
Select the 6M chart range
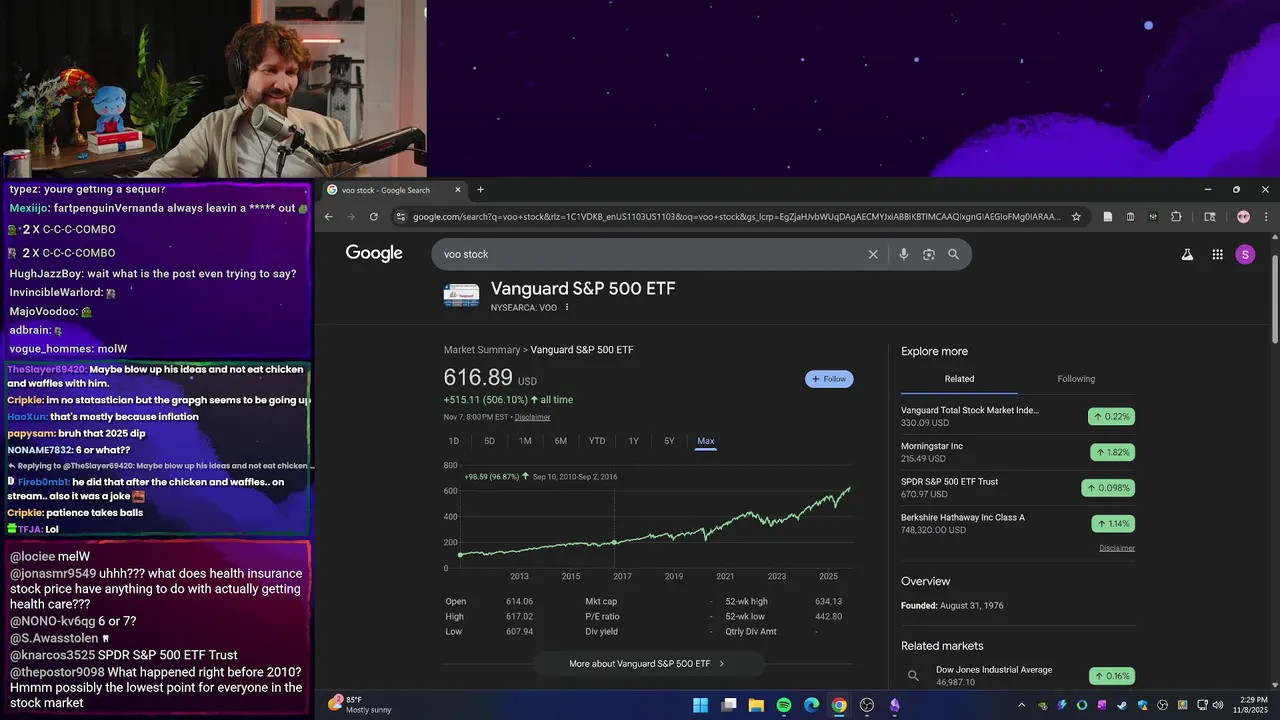[561, 441]
